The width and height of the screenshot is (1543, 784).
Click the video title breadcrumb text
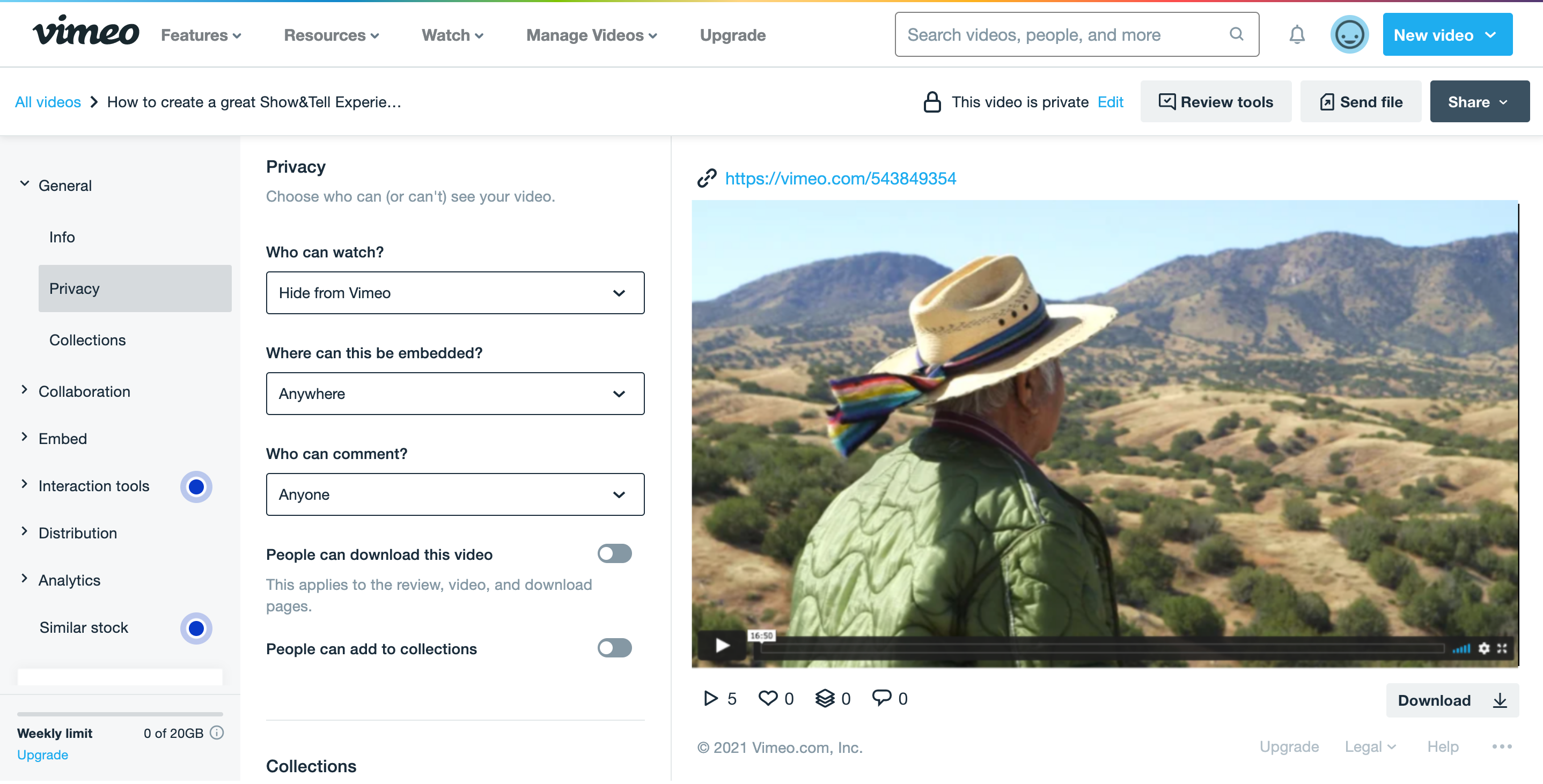tap(254, 102)
